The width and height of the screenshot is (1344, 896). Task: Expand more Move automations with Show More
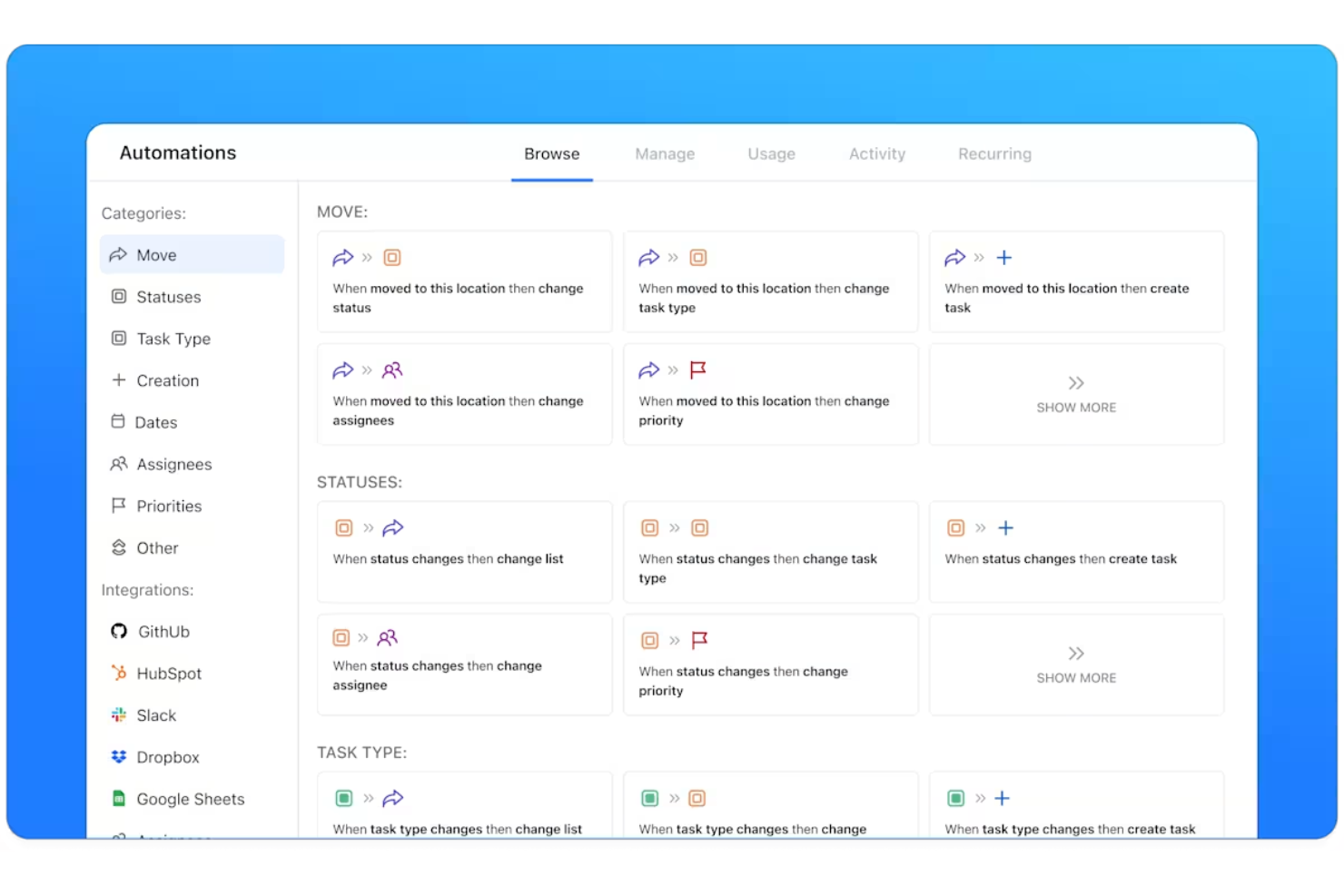pyautogui.click(x=1076, y=395)
